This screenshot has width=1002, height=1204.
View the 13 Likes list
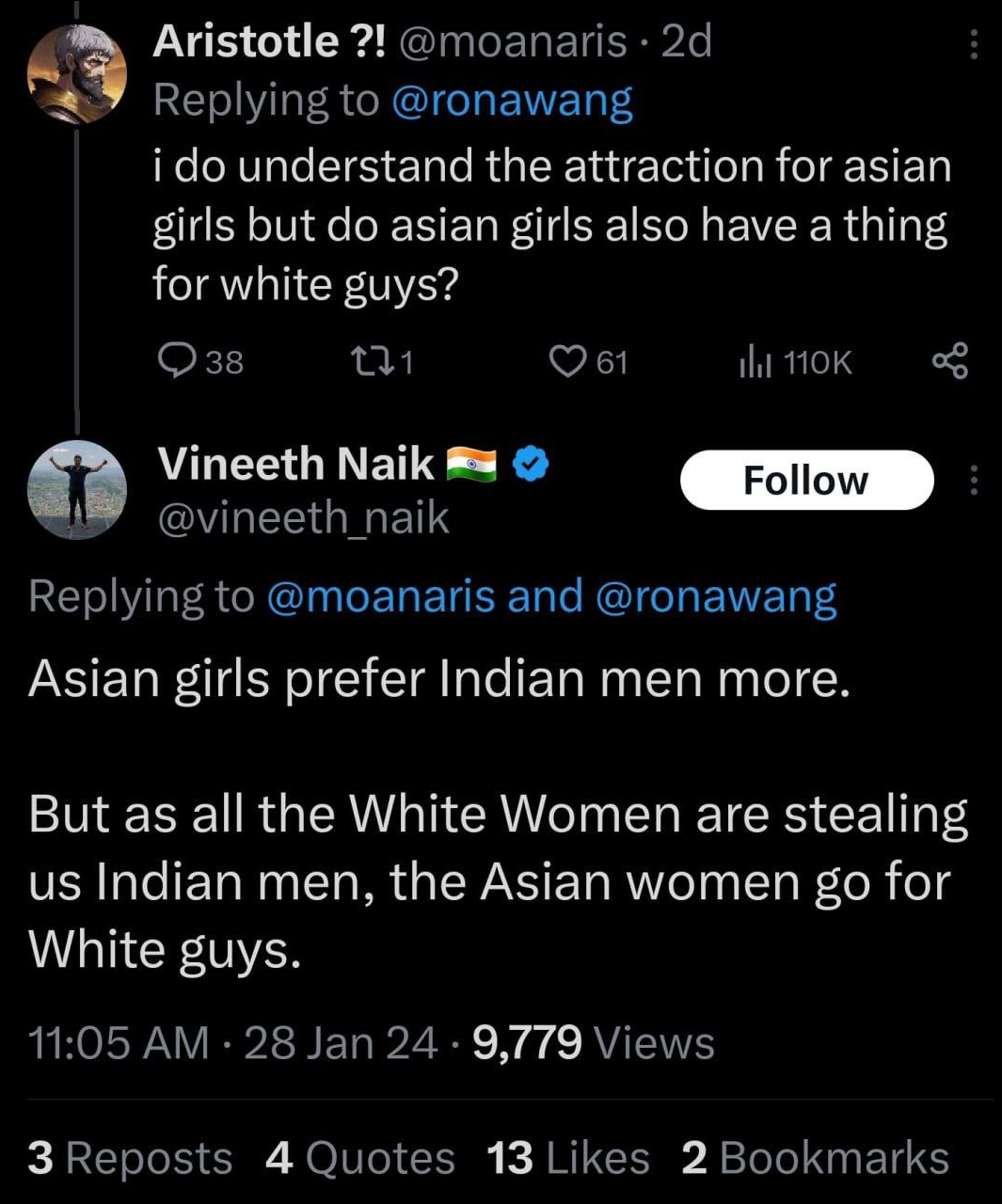tap(568, 1158)
